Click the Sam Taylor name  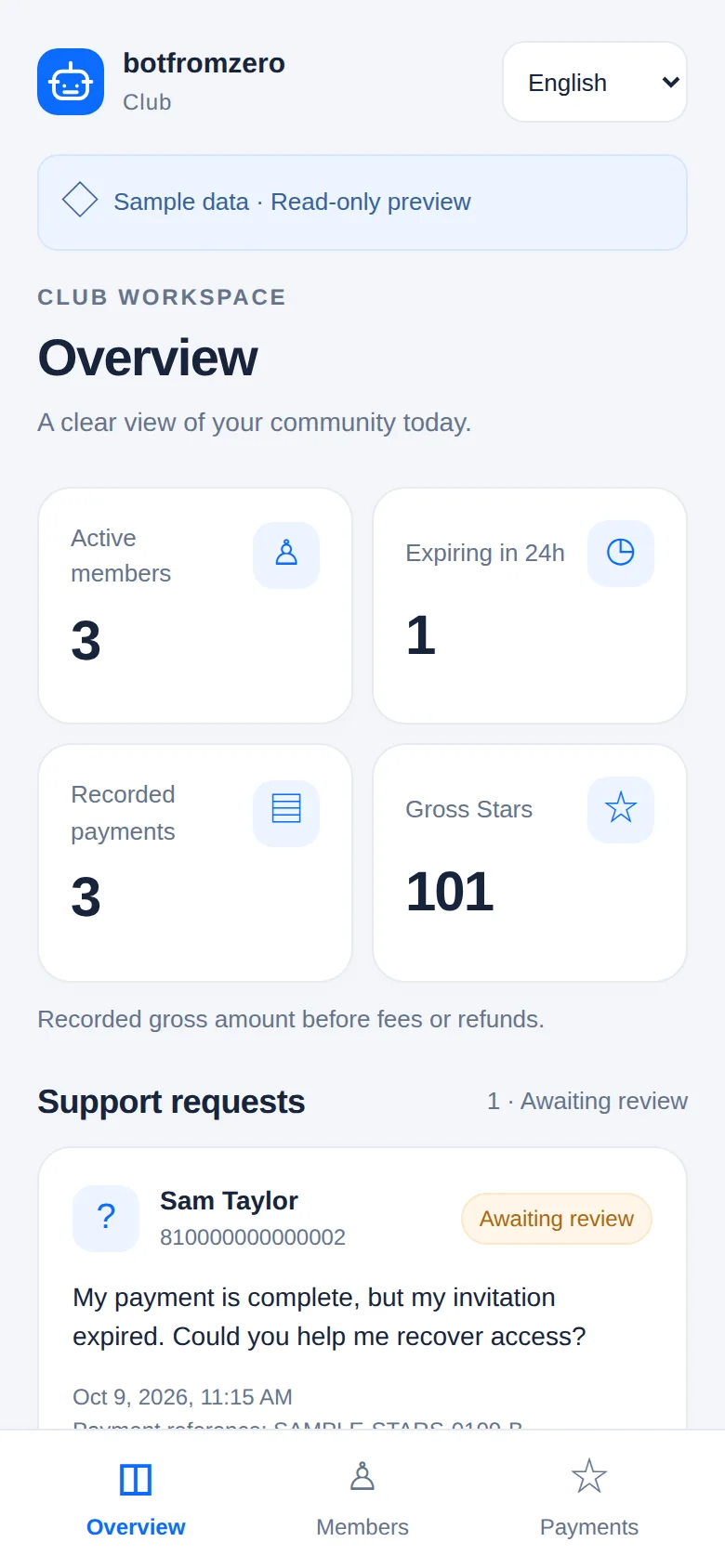[229, 1201]
